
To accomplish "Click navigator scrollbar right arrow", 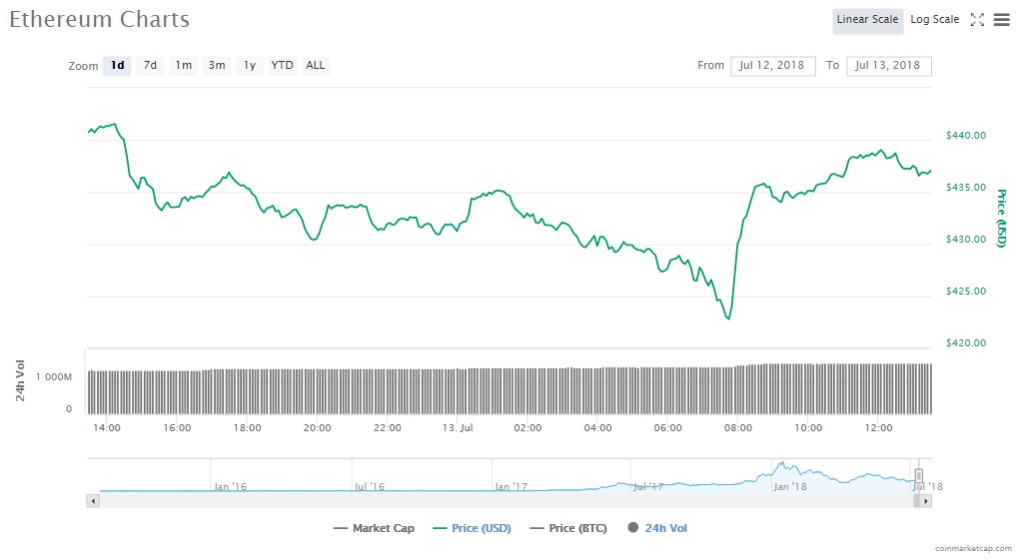I will click(927, 499).
